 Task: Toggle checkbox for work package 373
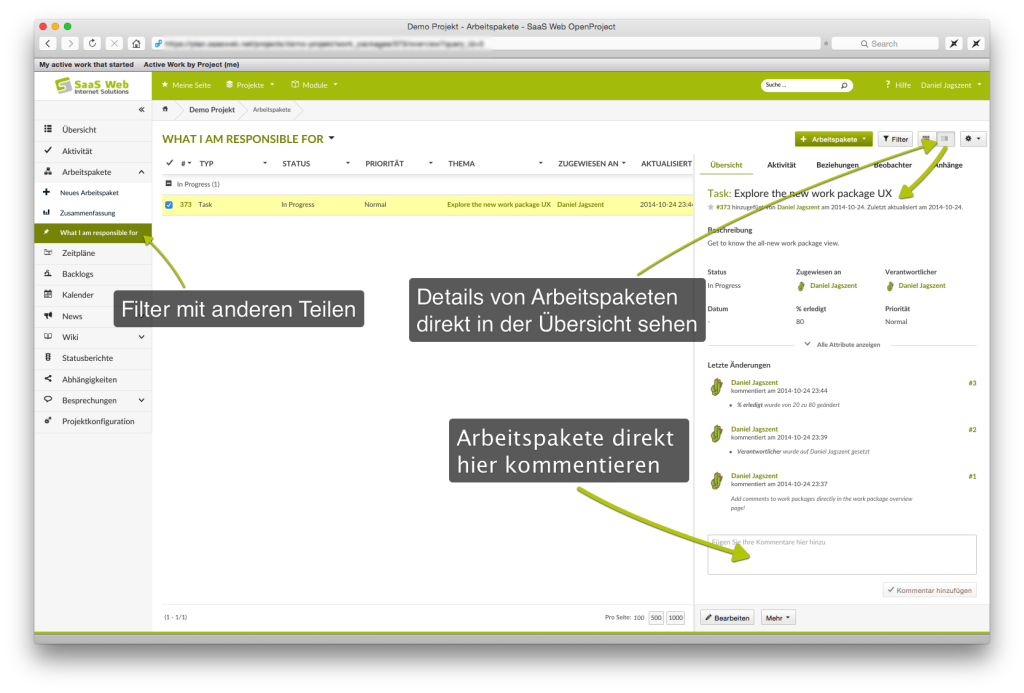pos(169,204)
